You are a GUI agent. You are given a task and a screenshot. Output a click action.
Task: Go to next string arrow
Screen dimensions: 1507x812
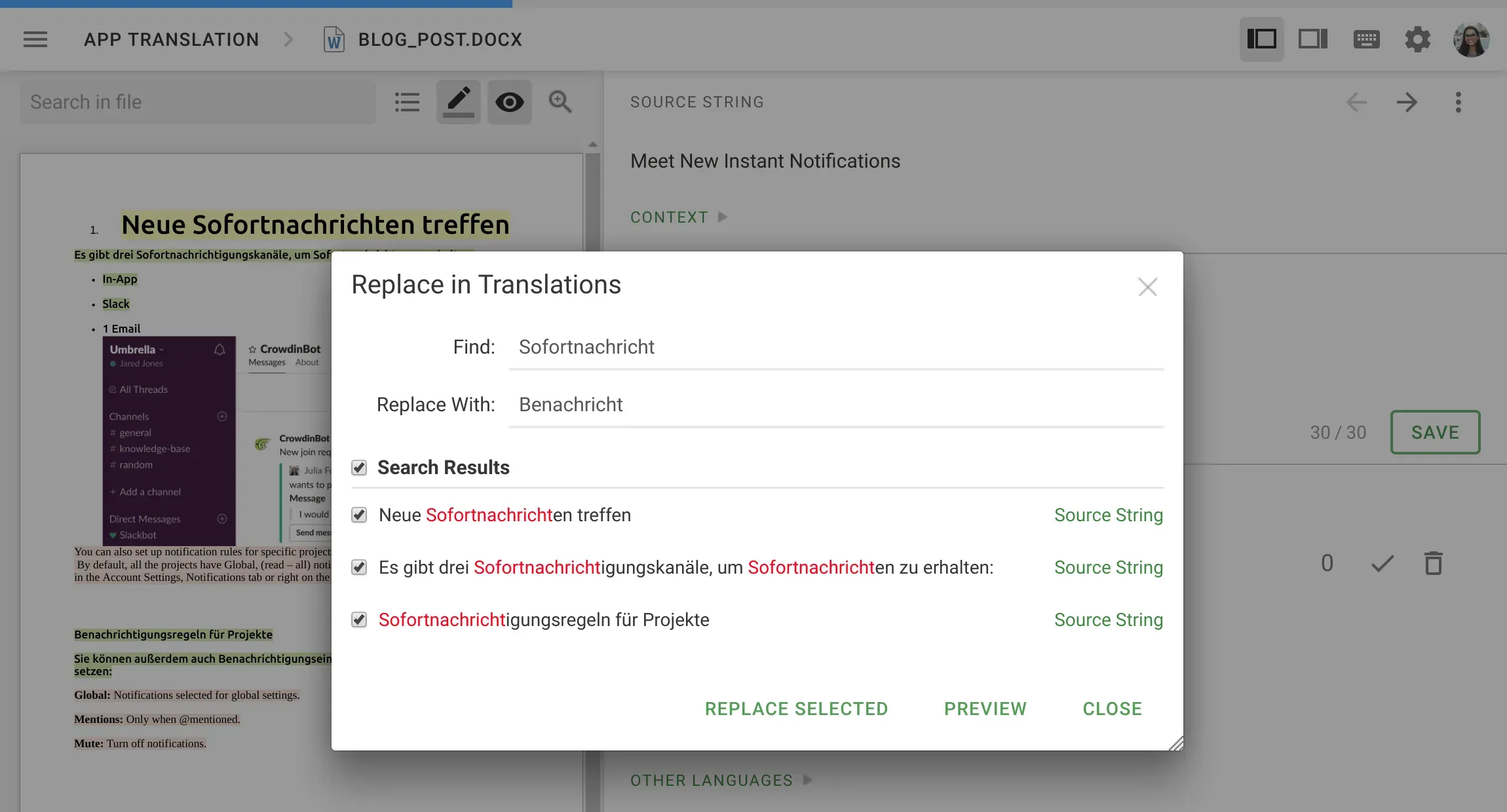[x=1407, y=102]
